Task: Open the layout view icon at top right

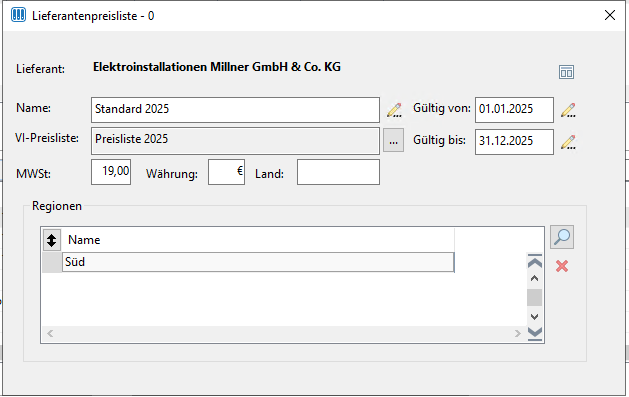Action: point(566,72)
